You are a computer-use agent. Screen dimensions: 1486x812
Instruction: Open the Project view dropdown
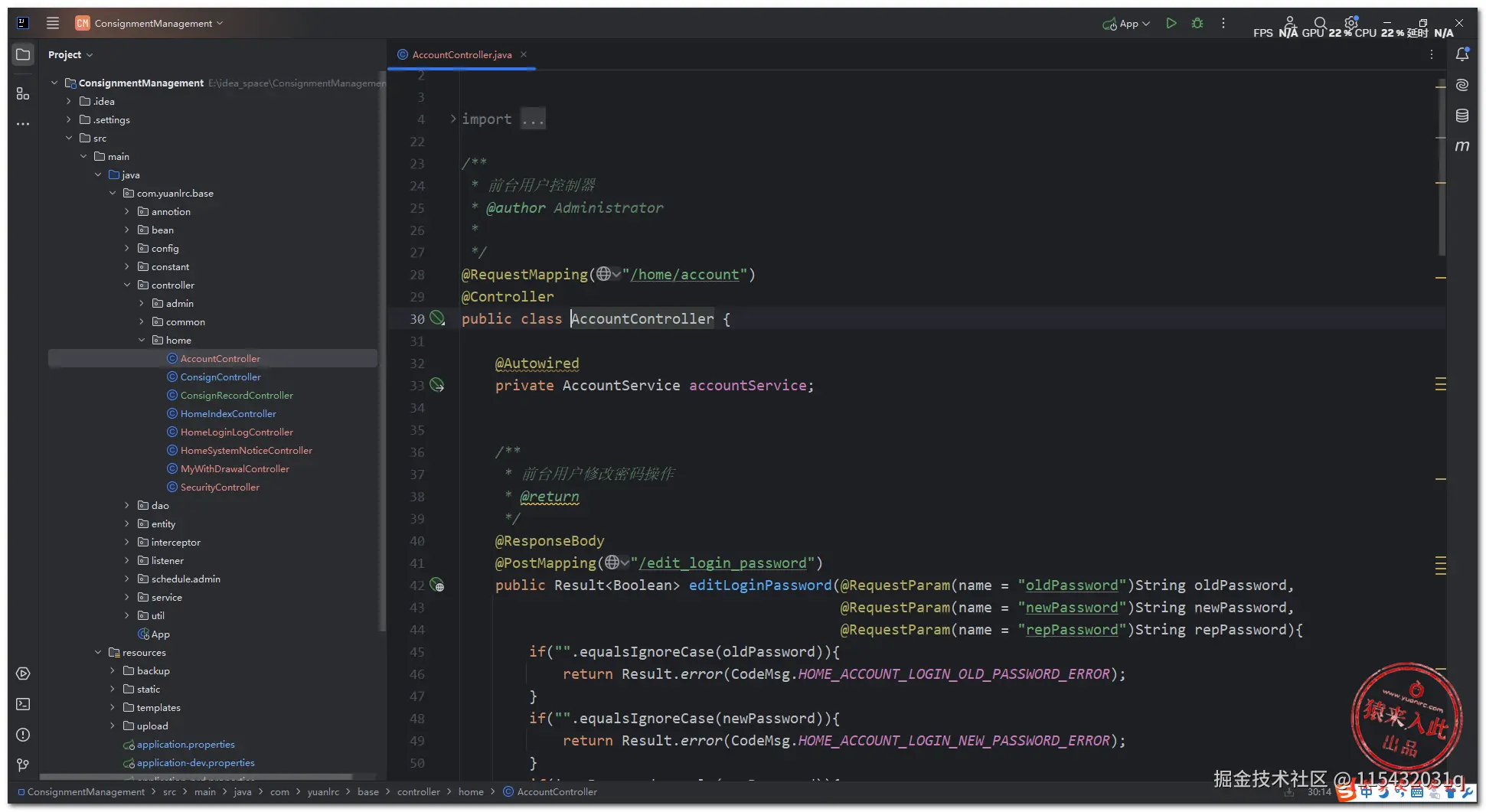point(70,54)
